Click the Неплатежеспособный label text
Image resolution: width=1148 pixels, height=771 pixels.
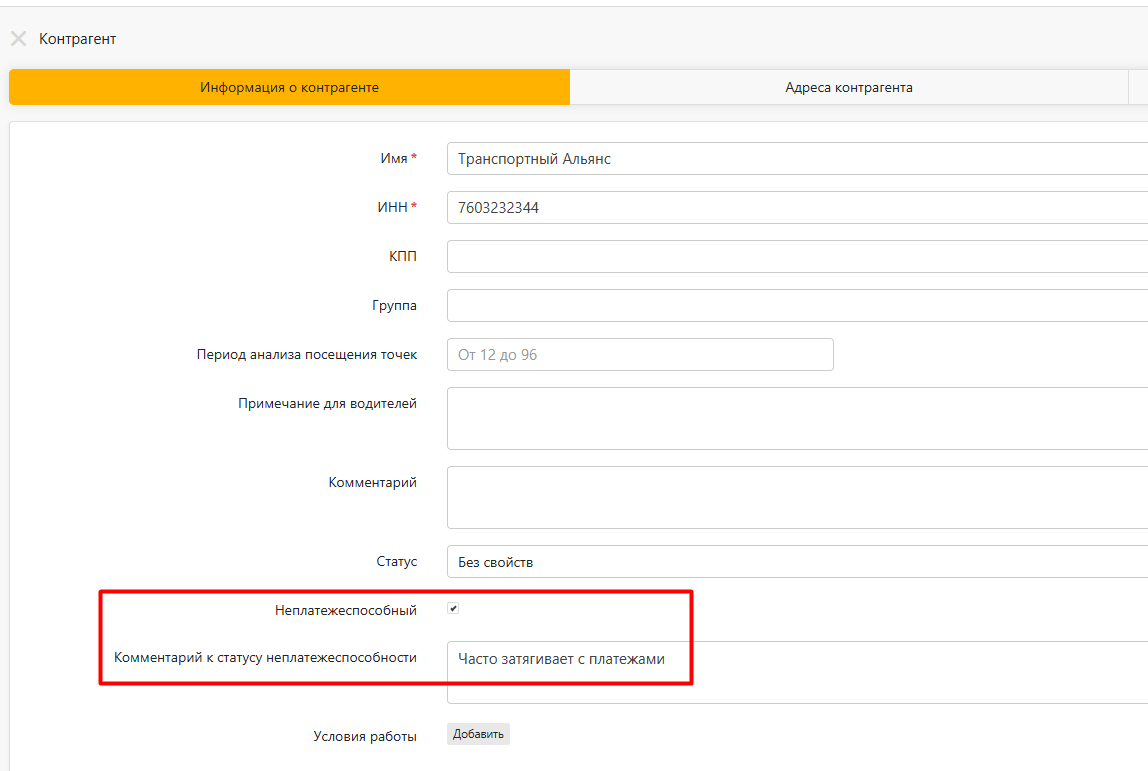tap(345, 610)
